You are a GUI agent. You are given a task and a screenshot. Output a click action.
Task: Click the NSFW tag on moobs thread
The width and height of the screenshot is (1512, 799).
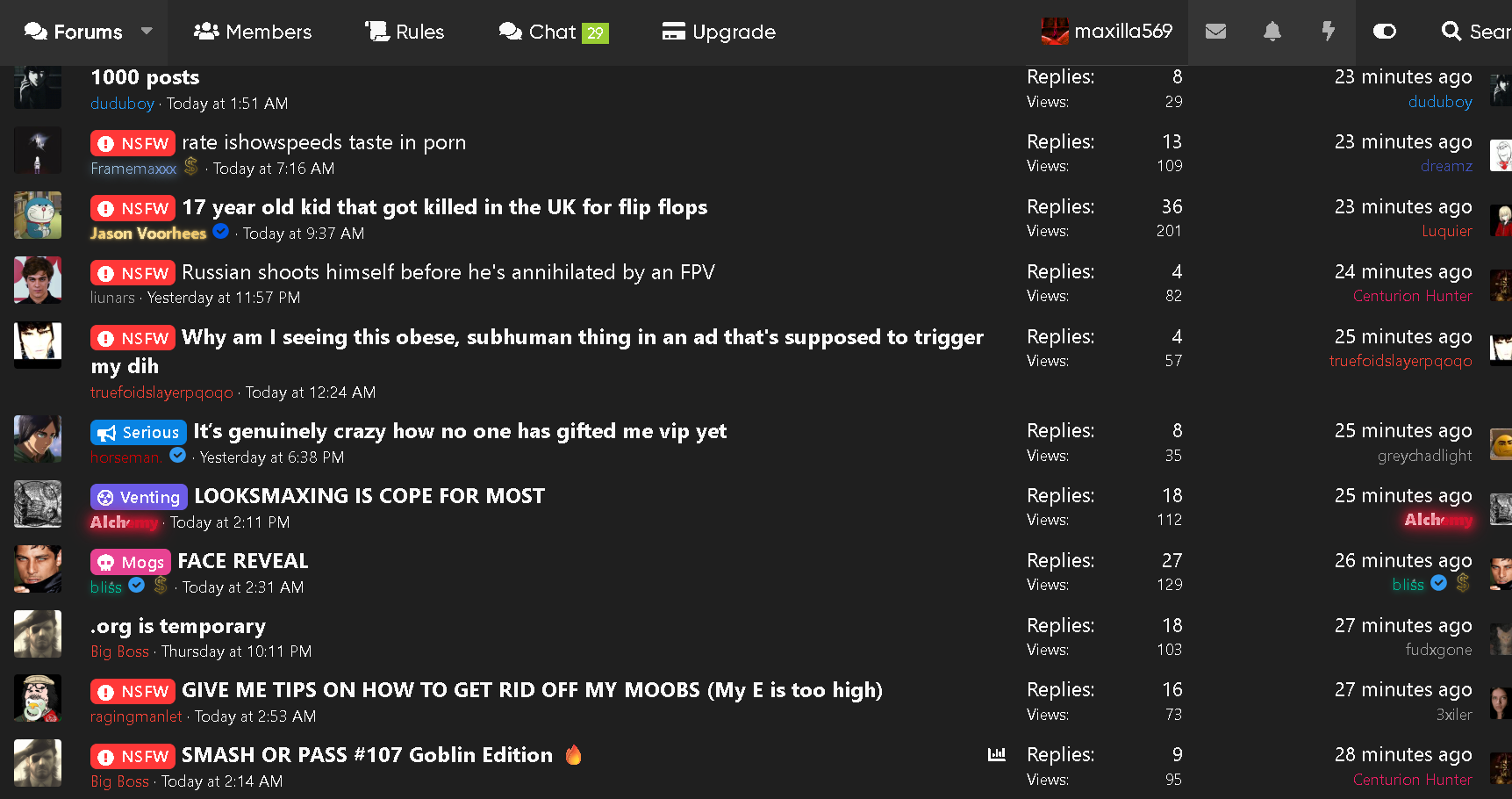coord(133,691)
